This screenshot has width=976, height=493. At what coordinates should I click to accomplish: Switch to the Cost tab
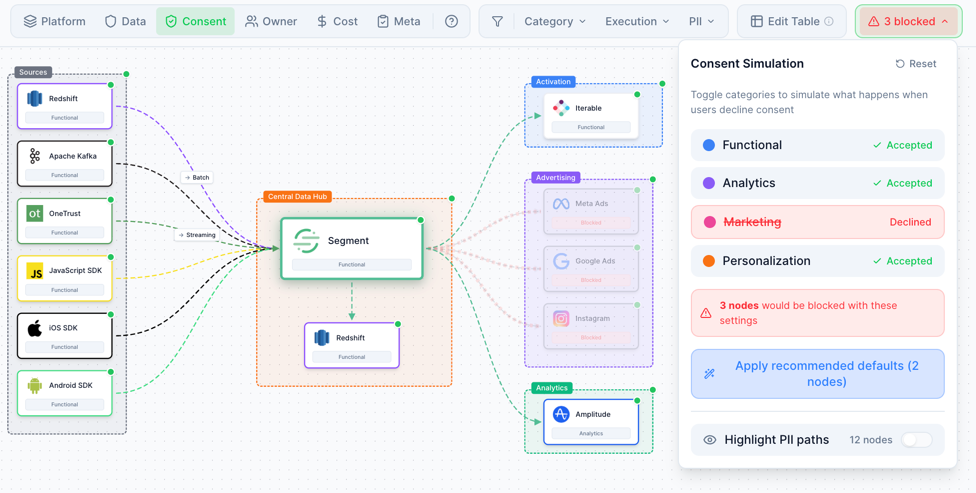point(337,21)
